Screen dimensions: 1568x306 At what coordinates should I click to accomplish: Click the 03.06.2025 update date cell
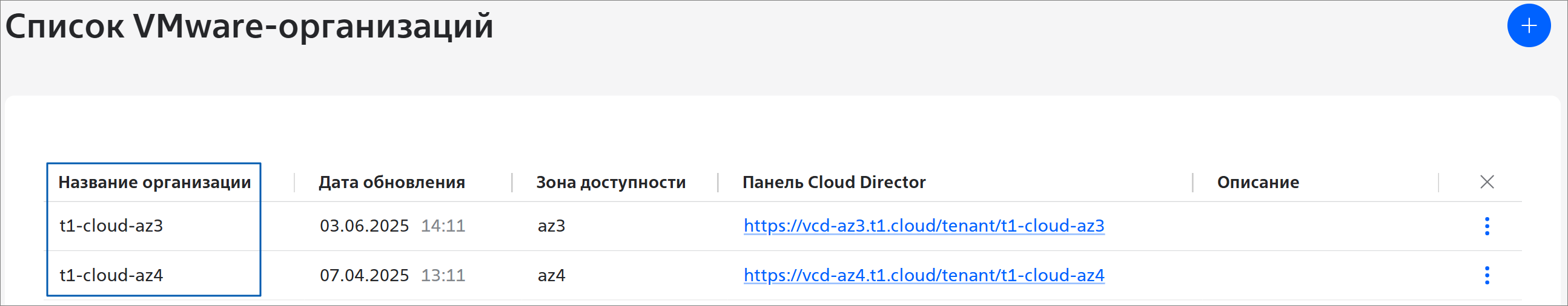click(x=364, y=226)
